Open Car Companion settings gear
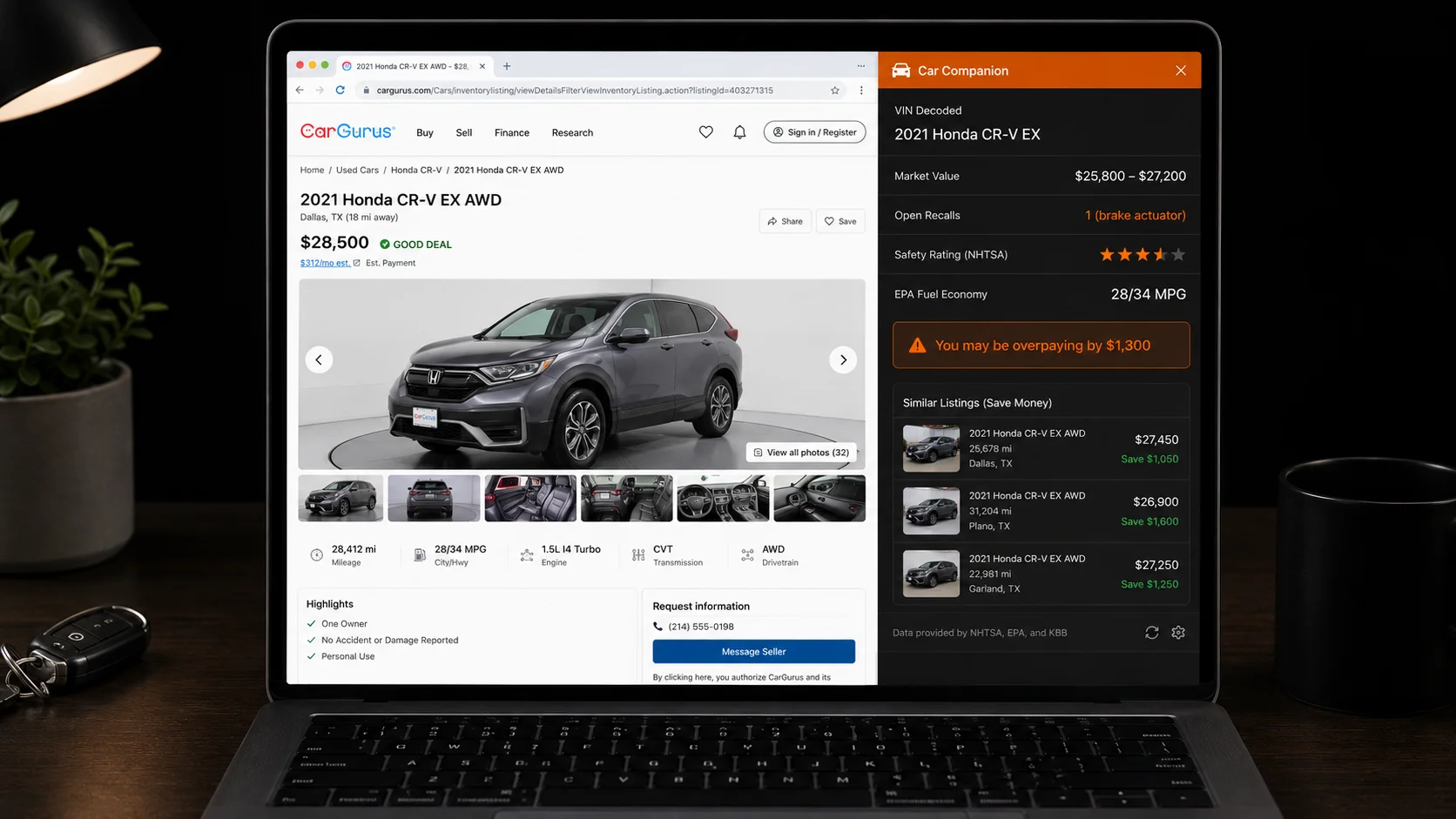 (x=1178, y=633)
